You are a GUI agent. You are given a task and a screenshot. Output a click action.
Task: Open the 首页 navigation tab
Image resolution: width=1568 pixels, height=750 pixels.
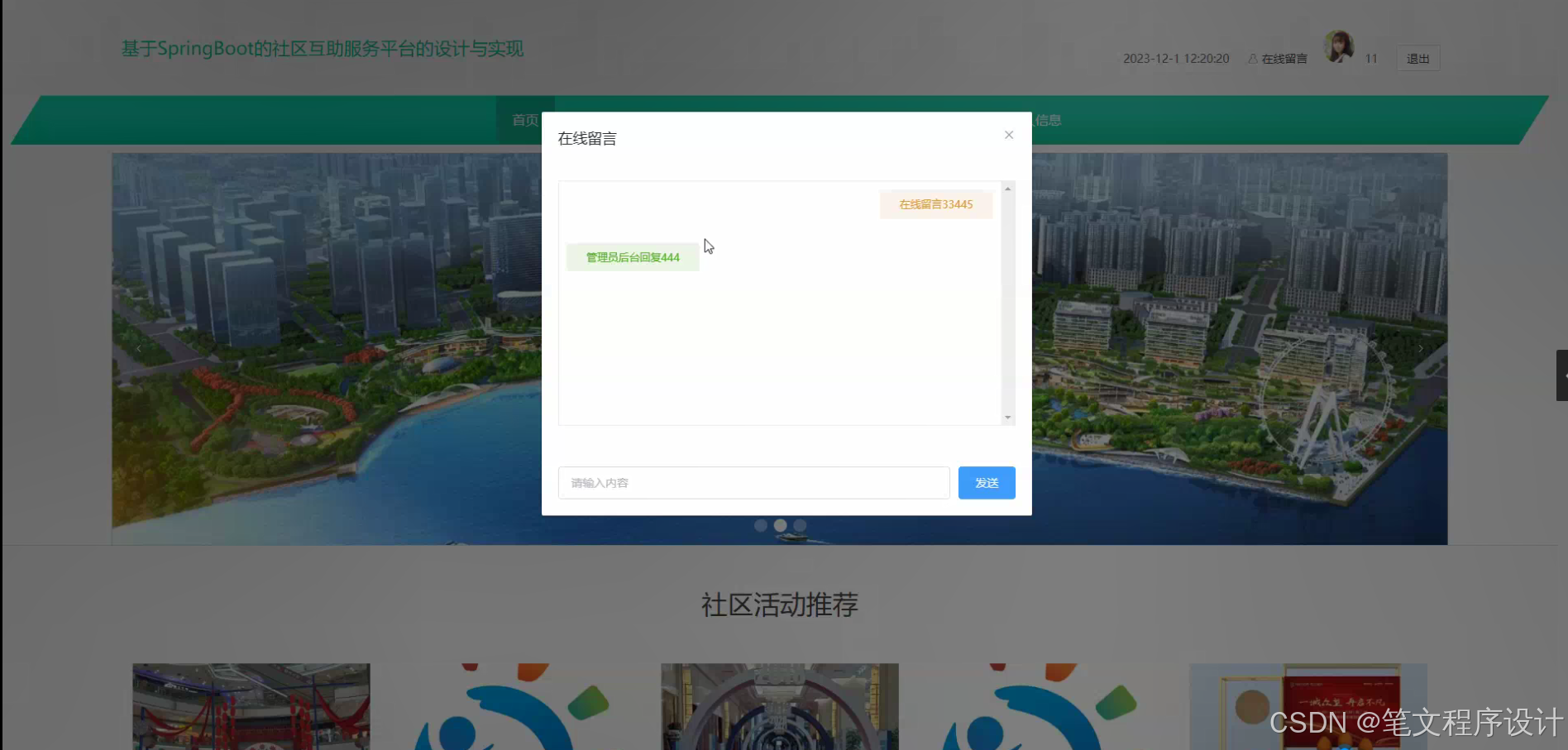525,120
